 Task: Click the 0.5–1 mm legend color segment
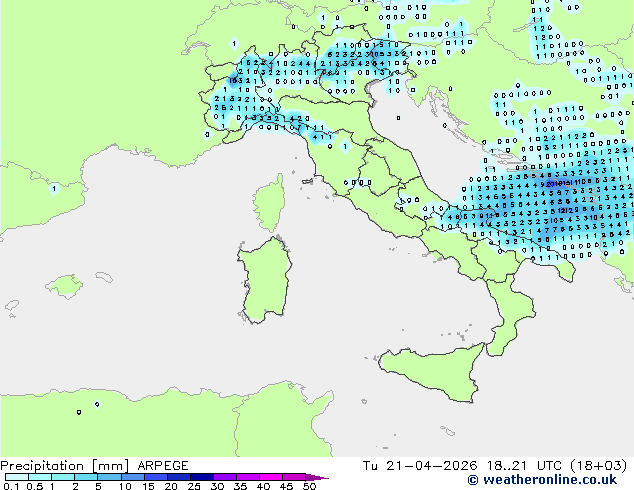(x=40, y=477)
